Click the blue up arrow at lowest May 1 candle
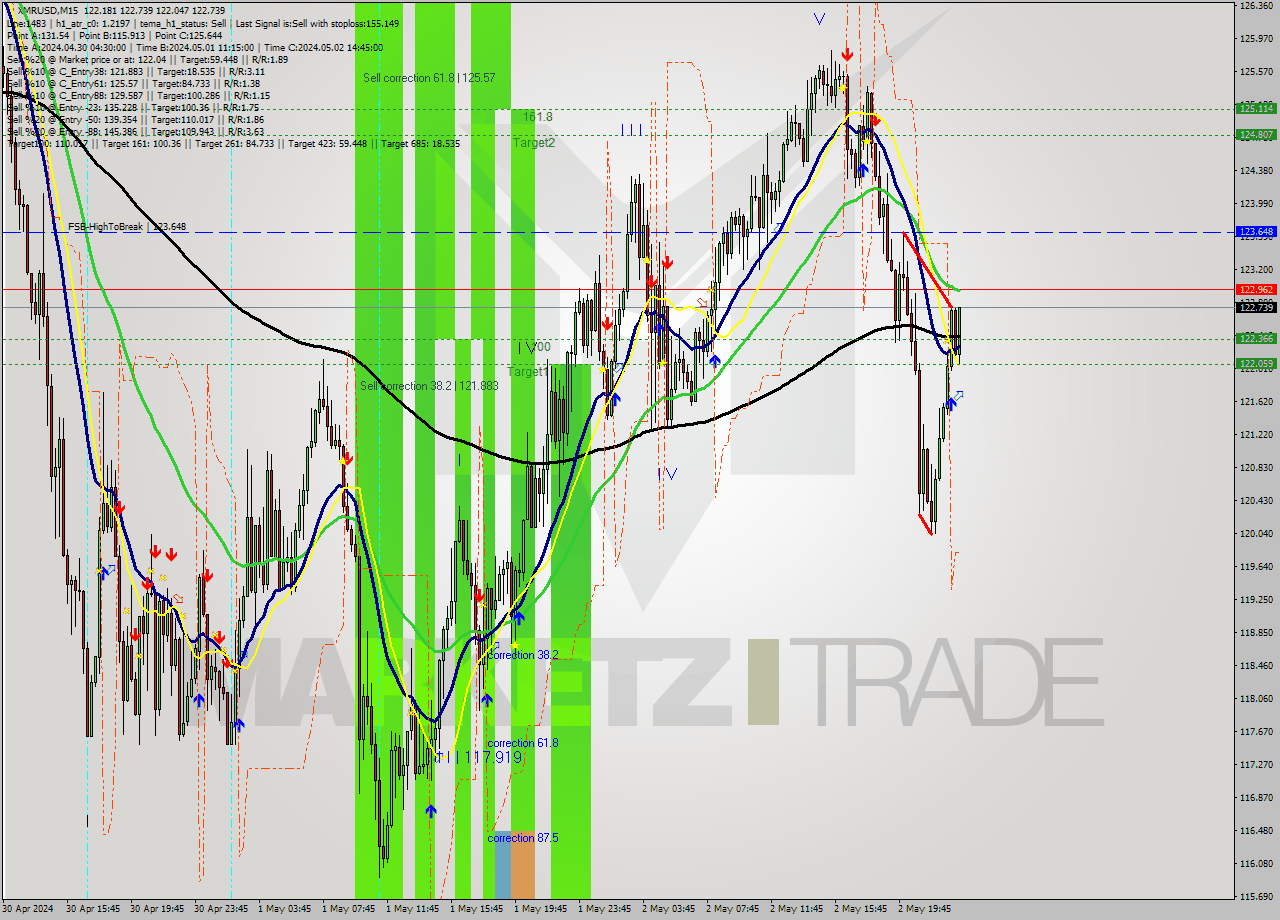 click(x=430, y=811)
